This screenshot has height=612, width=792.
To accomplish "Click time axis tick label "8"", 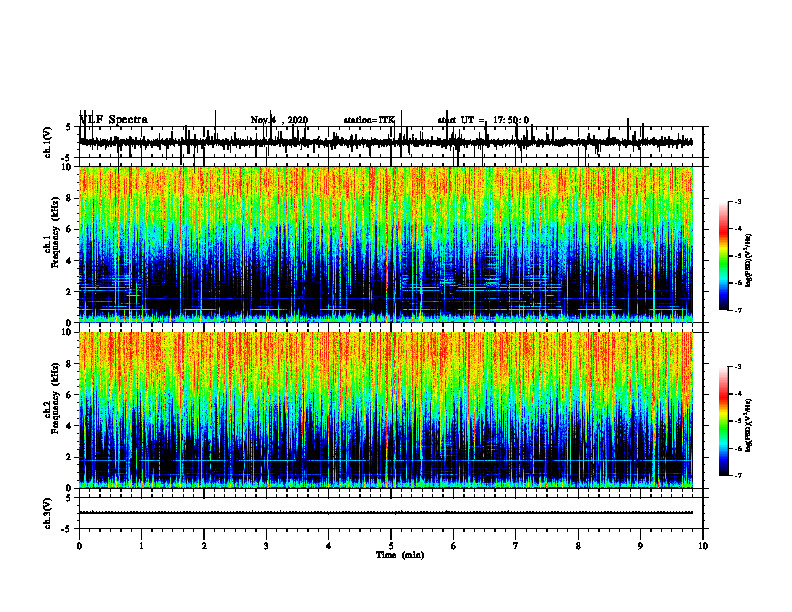I will [578, 546].
